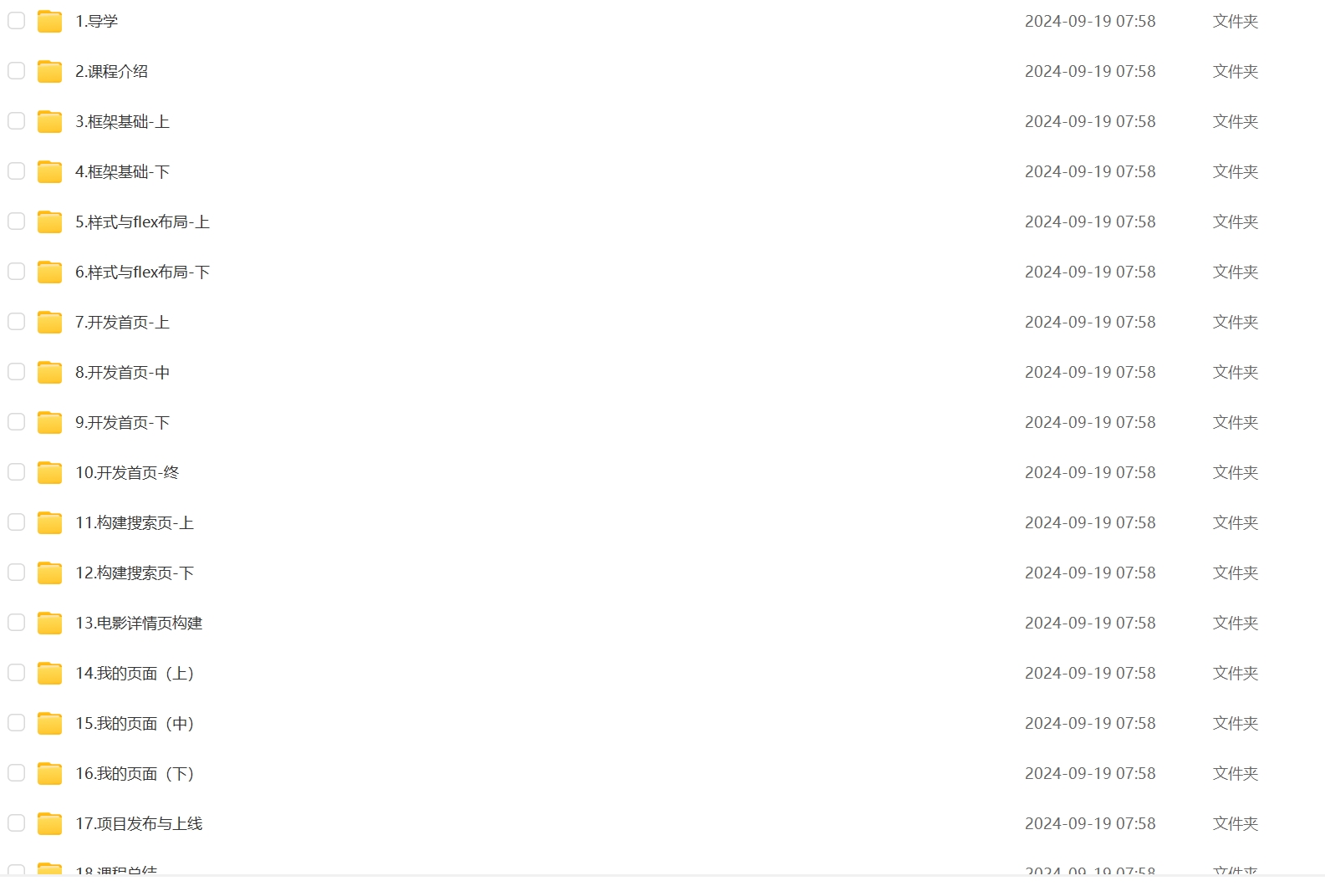The height and width of the screenshot is (896, 1325).
Task: Tick the checkbox for 7.开发首页-上
Action: pos(17,322)
